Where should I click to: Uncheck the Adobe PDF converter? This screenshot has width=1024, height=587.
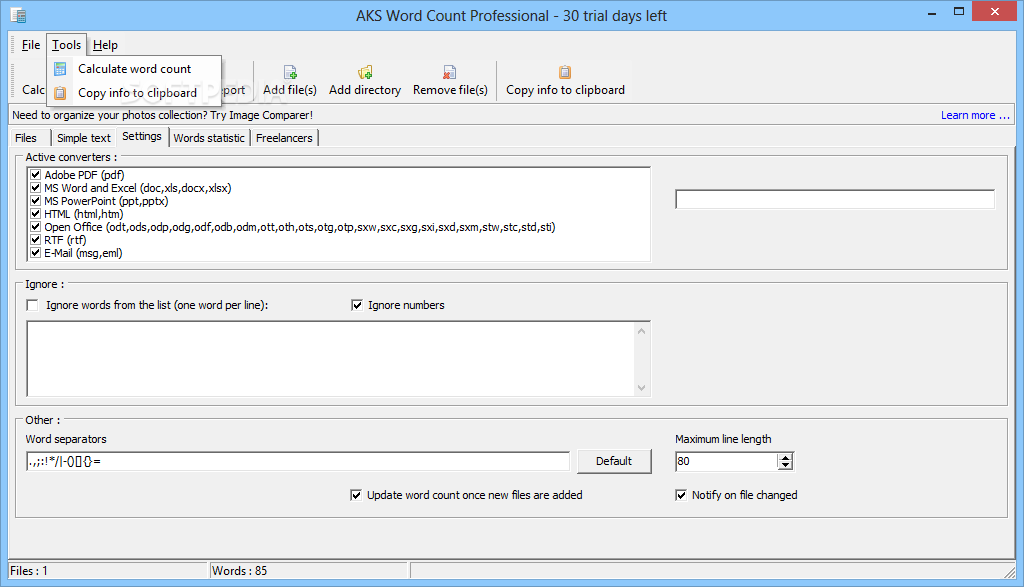tap(36, 175)
